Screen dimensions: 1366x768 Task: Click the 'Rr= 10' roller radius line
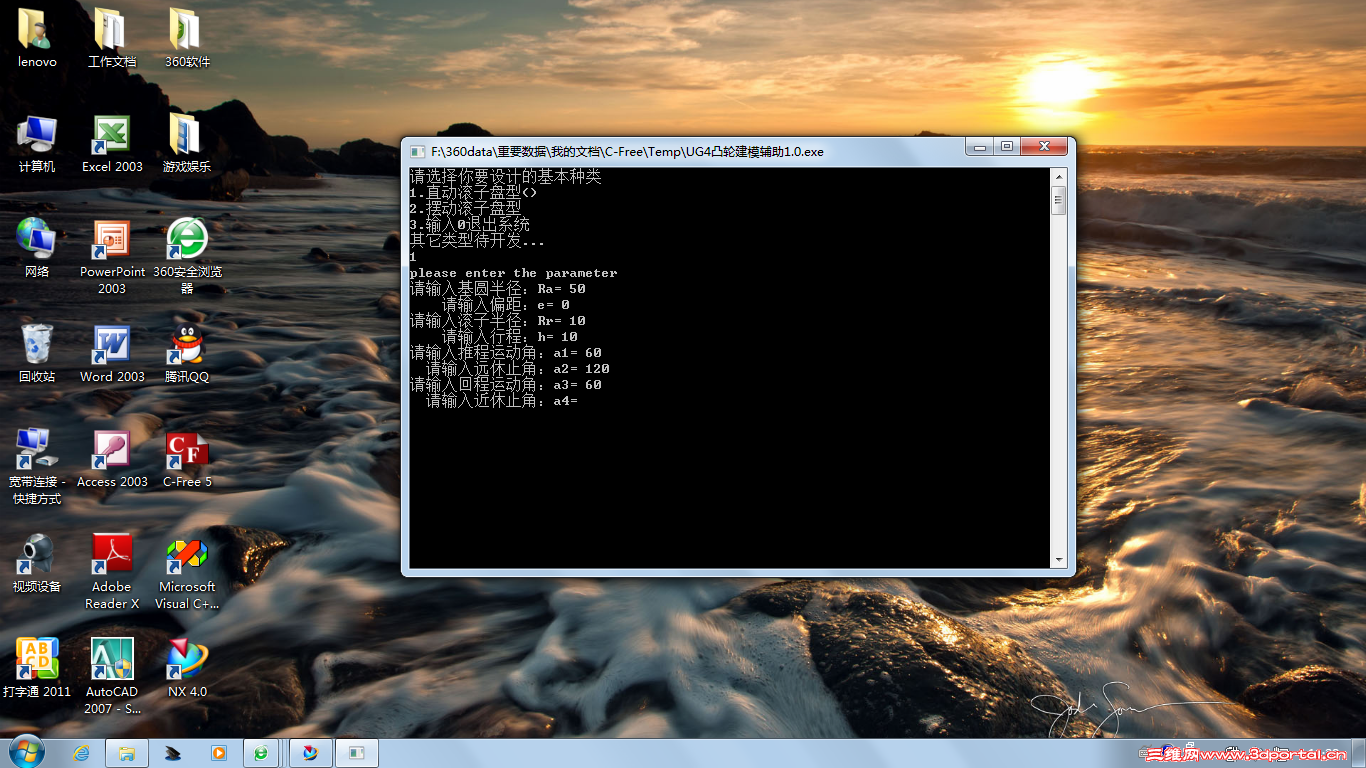pyautogui.click(x=498, y=321)
